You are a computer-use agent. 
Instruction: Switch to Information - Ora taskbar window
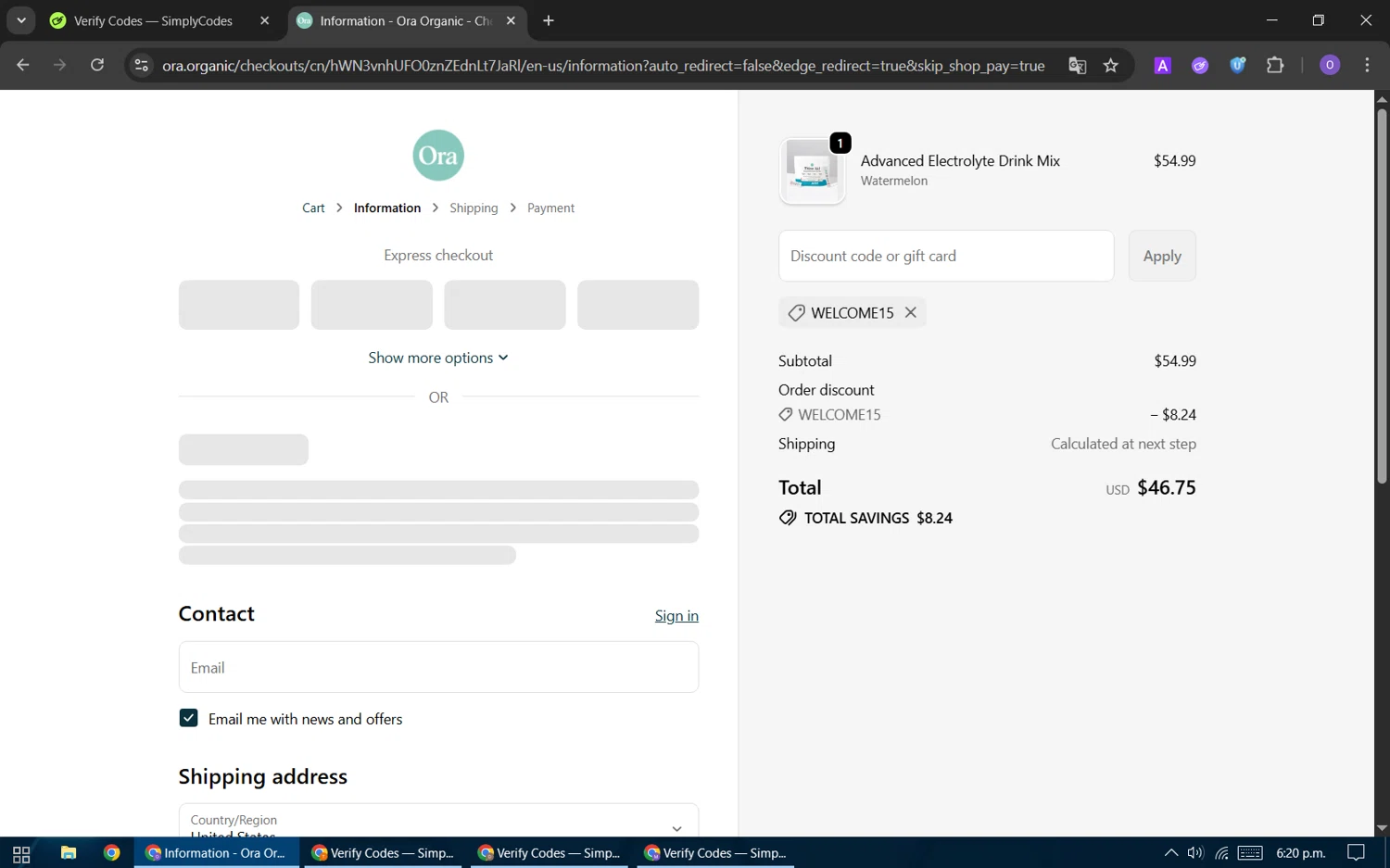click(217, 853)
